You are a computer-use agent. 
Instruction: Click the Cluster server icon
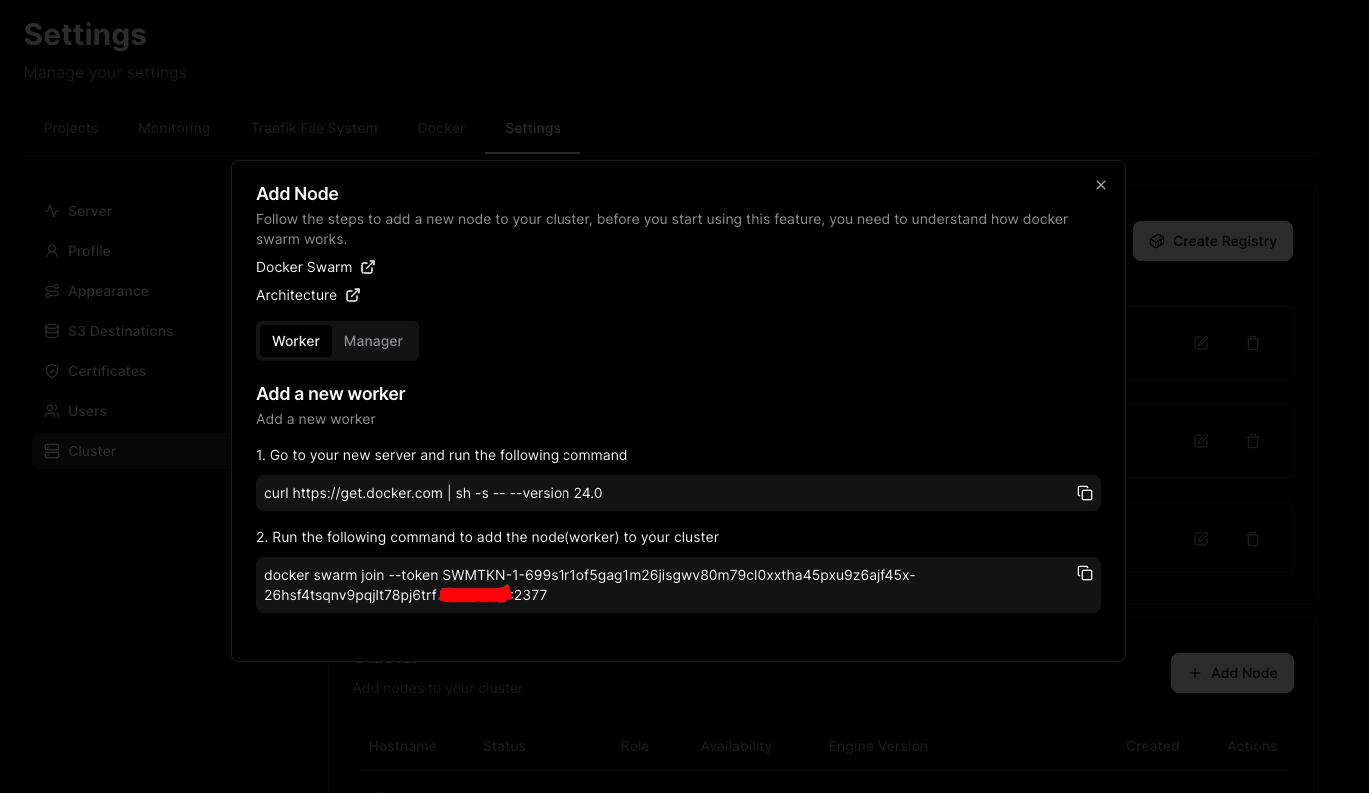point(52,451)
